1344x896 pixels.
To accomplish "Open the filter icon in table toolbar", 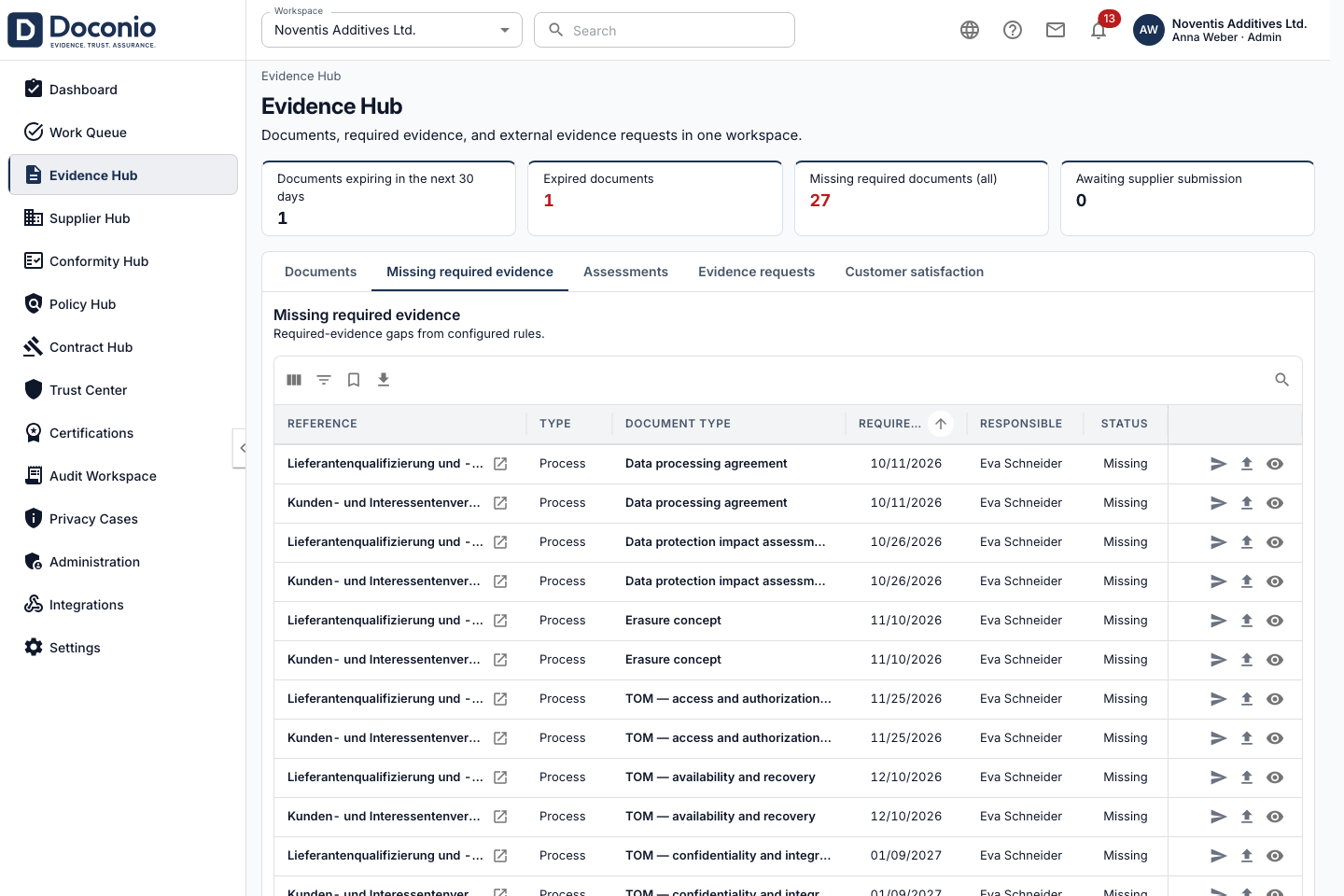I will click(x=324, y=380).
